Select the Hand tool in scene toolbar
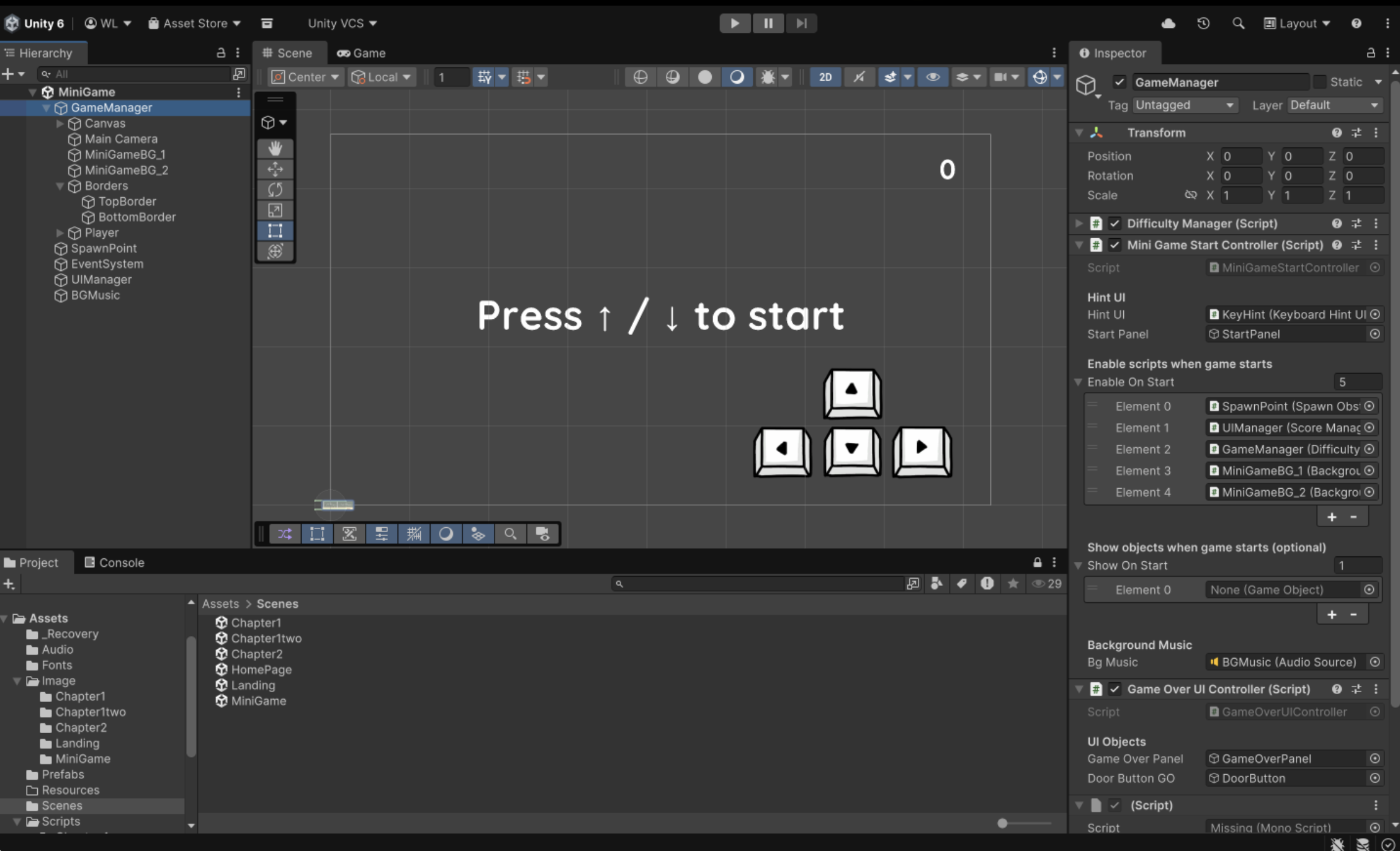 [x=275, y=148]
